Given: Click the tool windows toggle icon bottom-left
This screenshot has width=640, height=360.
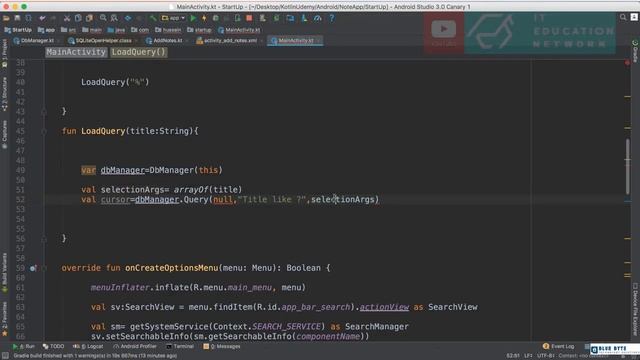Looking at the screenshot, I should (x=5, y=356).
